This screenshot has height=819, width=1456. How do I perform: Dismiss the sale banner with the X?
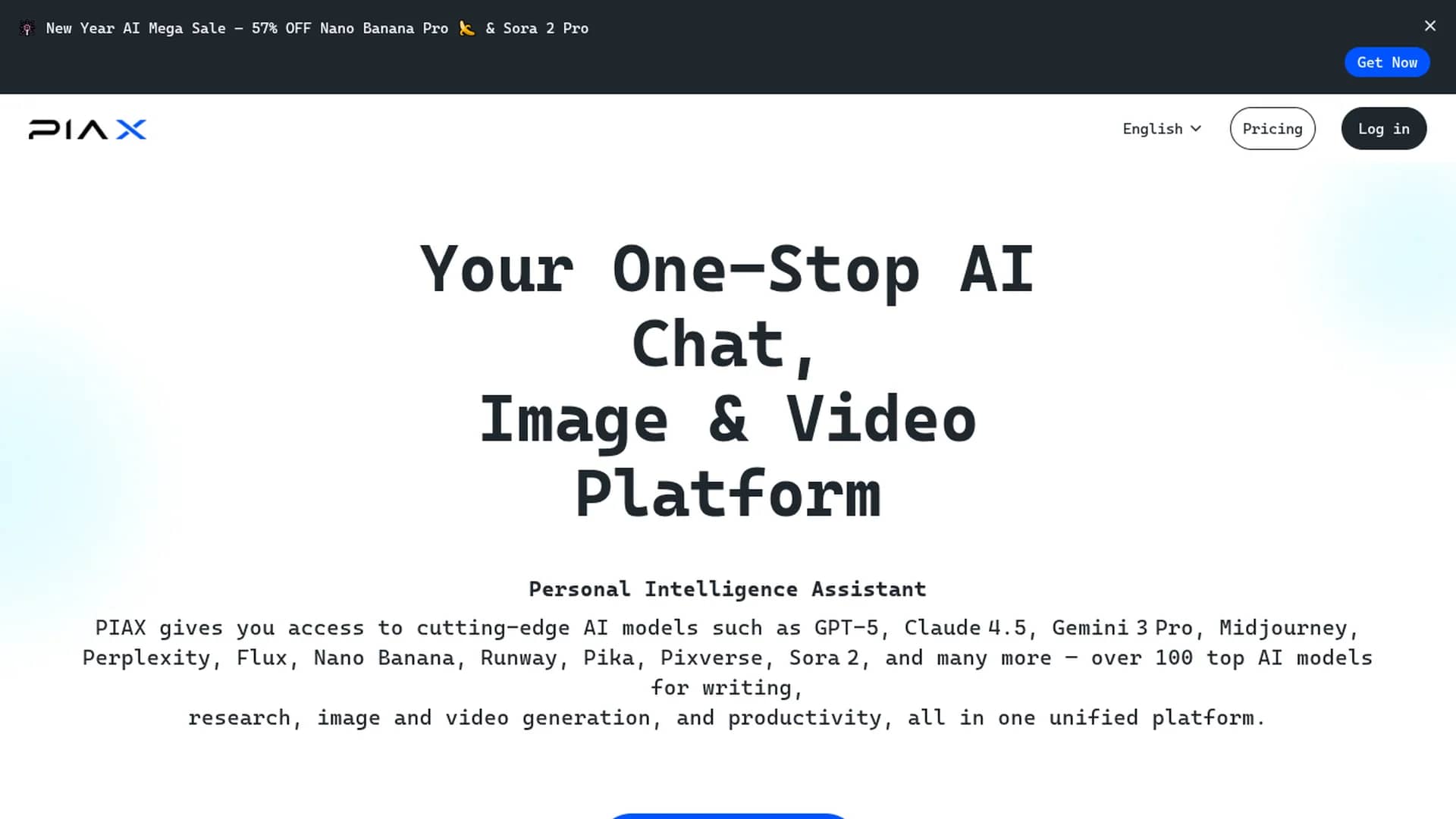point(1430,26)
